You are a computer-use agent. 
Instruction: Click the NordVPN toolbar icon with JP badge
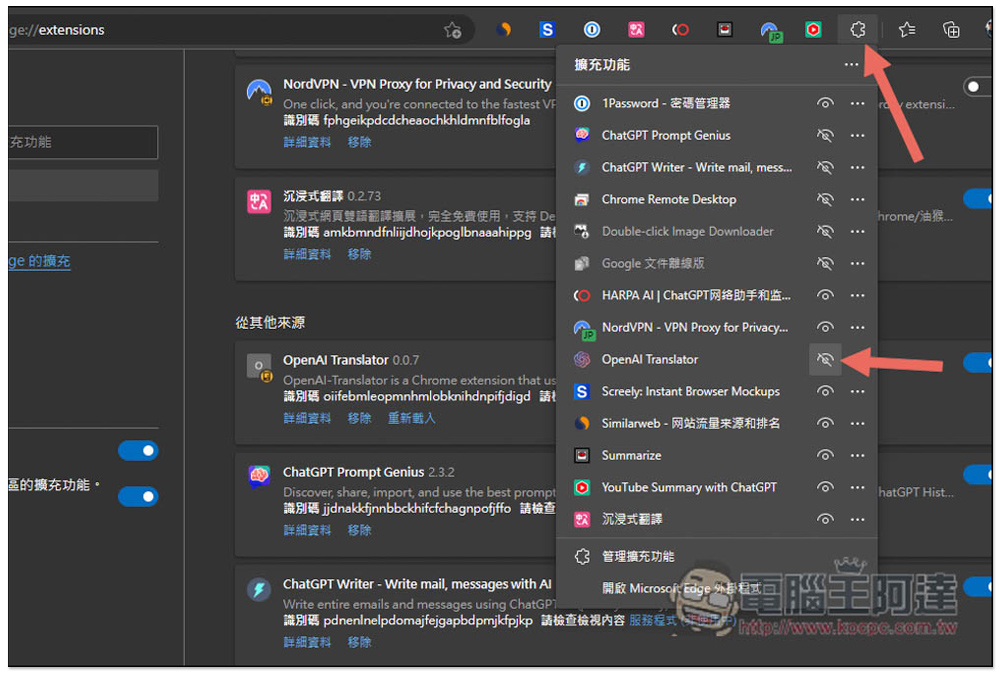[x=770, y=31]
